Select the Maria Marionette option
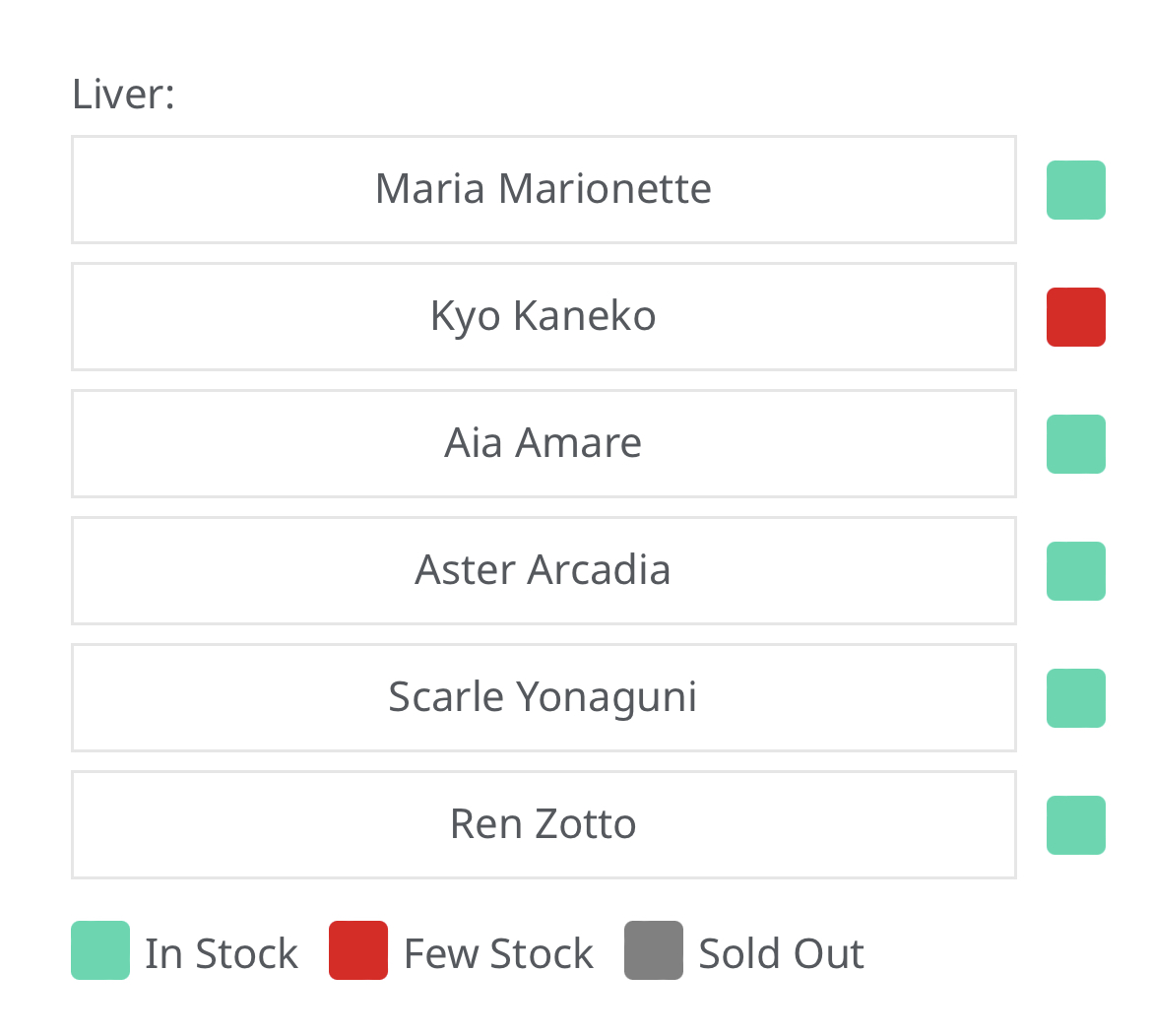The height and width of the screenshot is (1036, 1152). pos(544,189)
